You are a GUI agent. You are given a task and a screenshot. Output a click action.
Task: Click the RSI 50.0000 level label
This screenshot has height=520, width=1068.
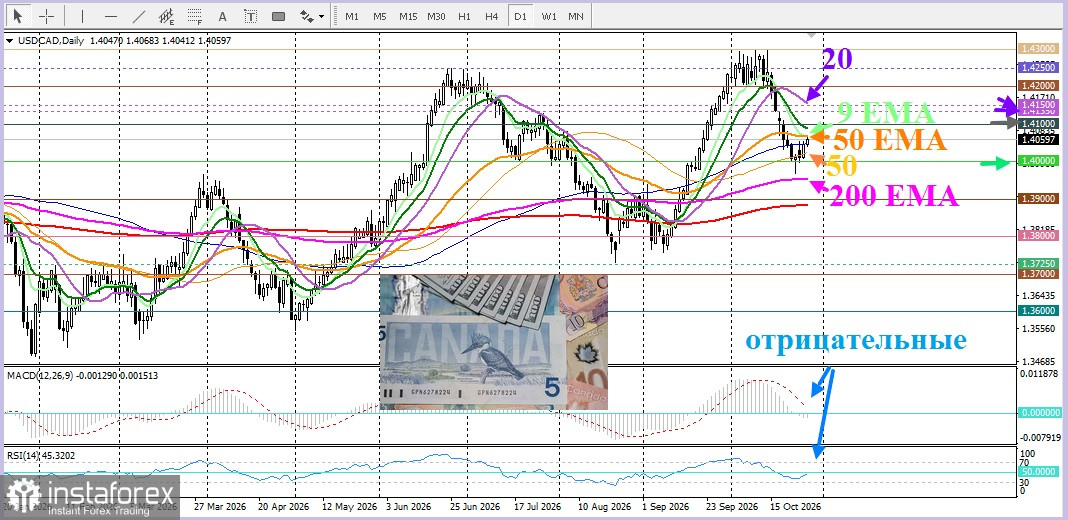[1040, 472]
